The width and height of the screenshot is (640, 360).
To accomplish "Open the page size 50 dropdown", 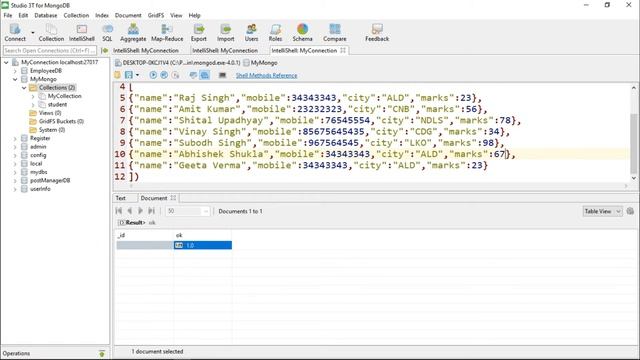I will click(205, 211).
